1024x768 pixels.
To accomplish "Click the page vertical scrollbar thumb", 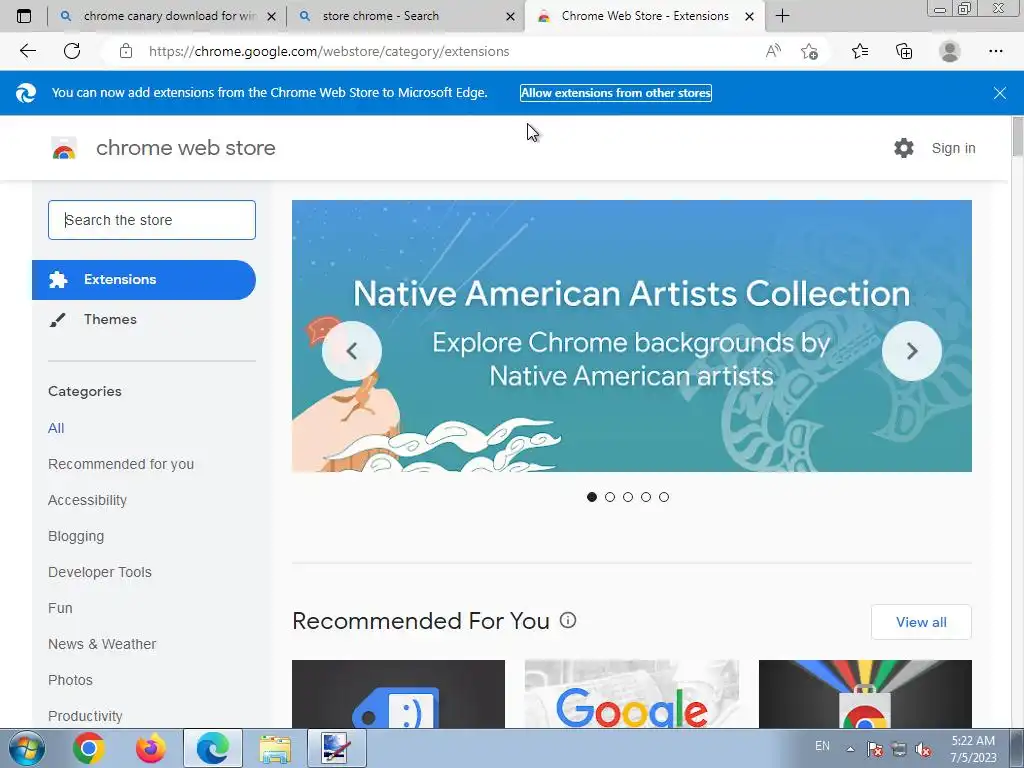I will click(x=1017, y=136).
